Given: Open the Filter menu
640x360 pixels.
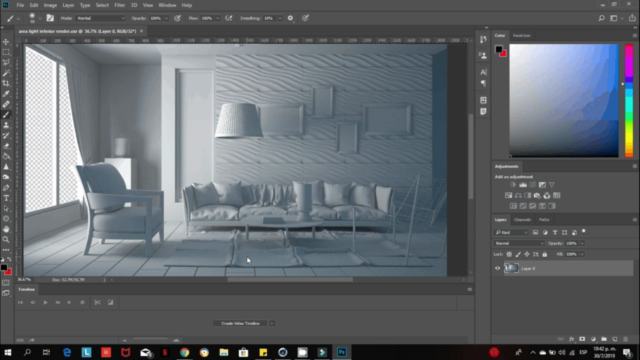Looking at the screenshot, I should (x=119, y=5).
